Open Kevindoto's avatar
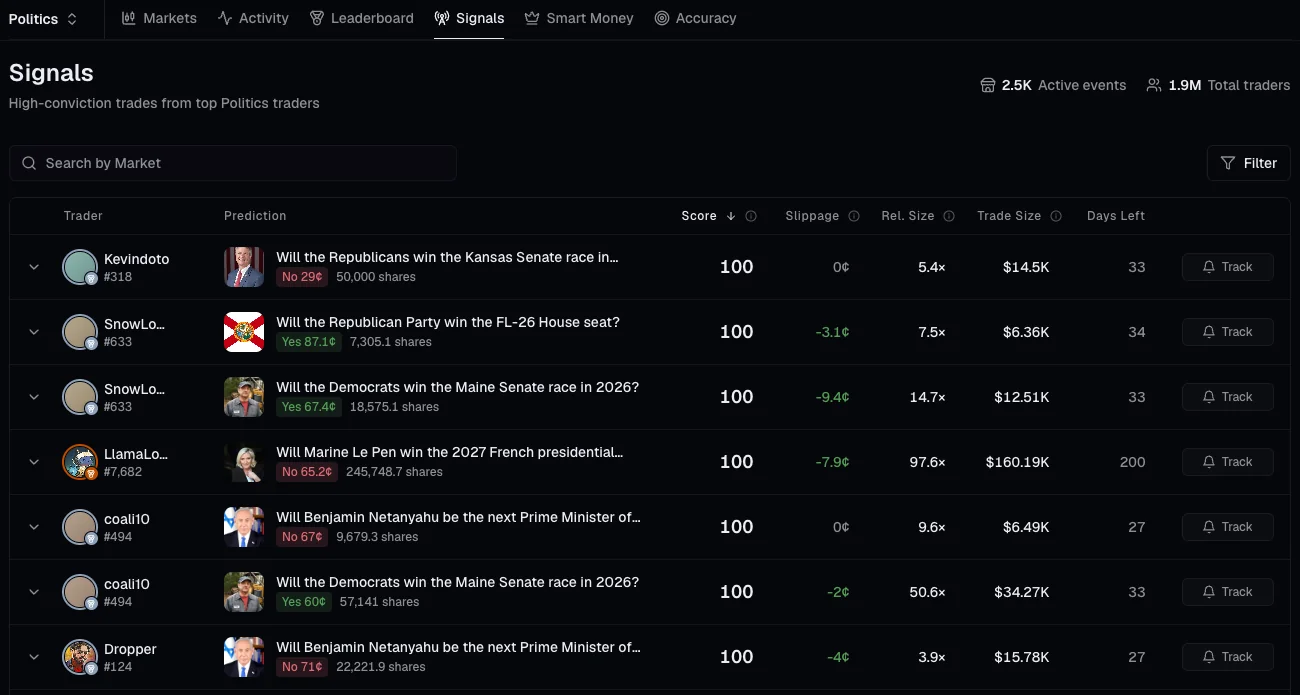The height and width of the screenshot is (695, 1300). click(80, 267)
